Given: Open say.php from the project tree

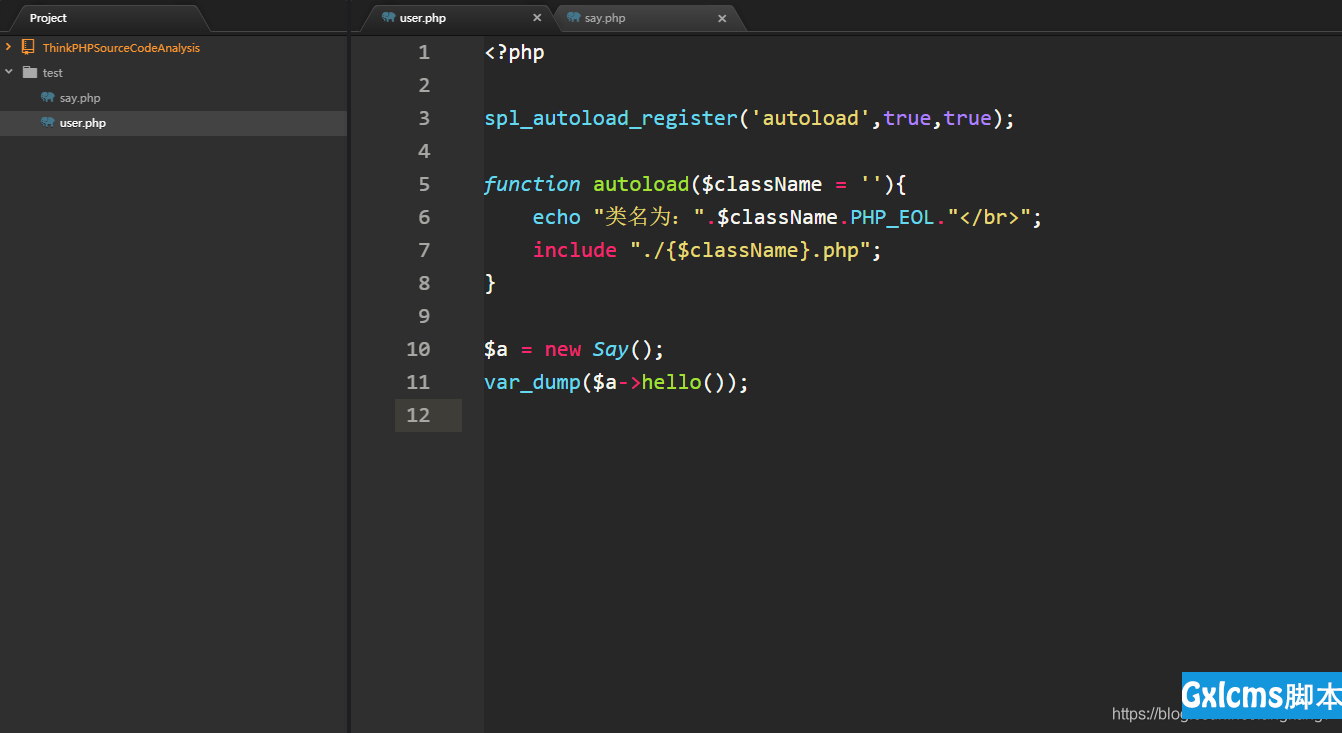Looking at the screenshot, I should point(80,98).
